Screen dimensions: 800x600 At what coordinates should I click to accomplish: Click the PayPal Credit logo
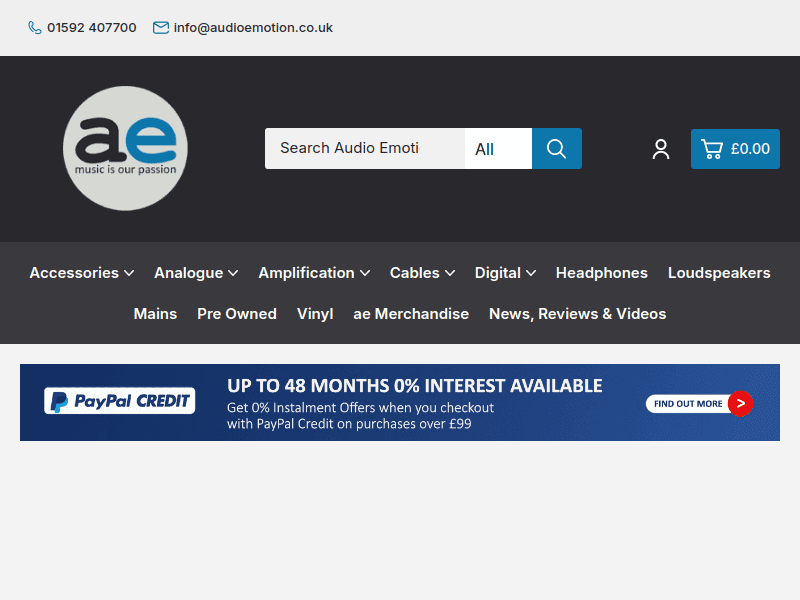point(119,402)
